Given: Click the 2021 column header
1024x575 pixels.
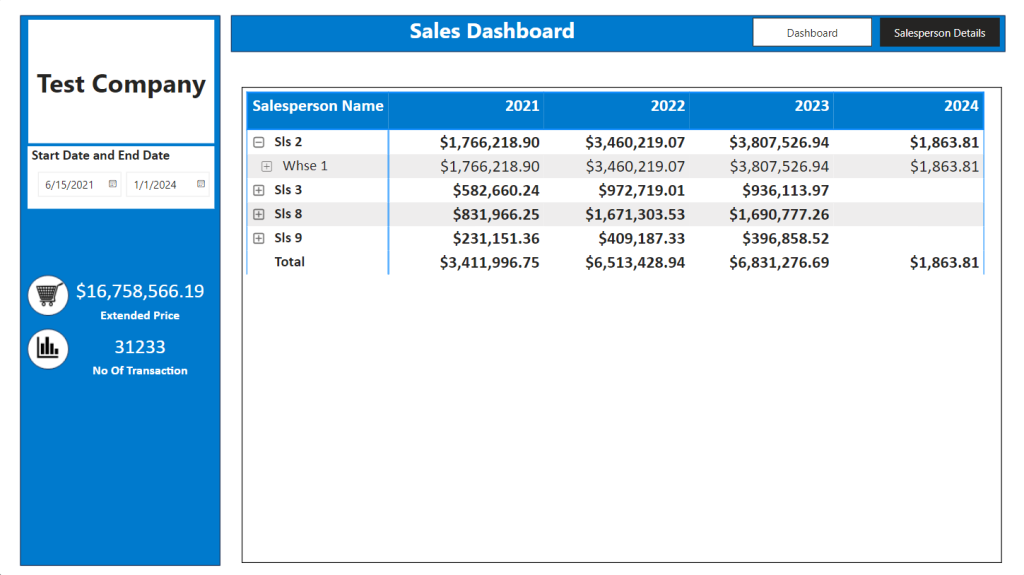Looking at the screenshot, I should [x=522, y=107].
